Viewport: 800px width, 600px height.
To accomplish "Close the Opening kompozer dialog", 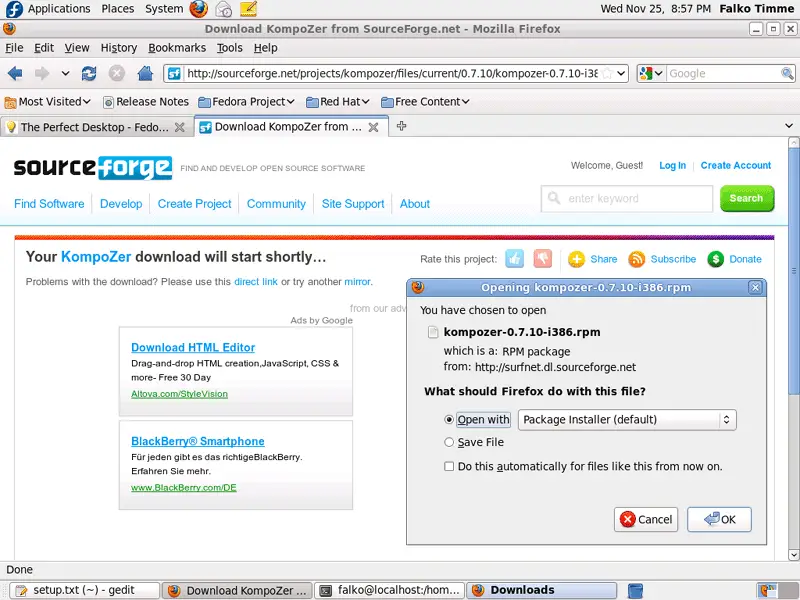I will [755, 288].
